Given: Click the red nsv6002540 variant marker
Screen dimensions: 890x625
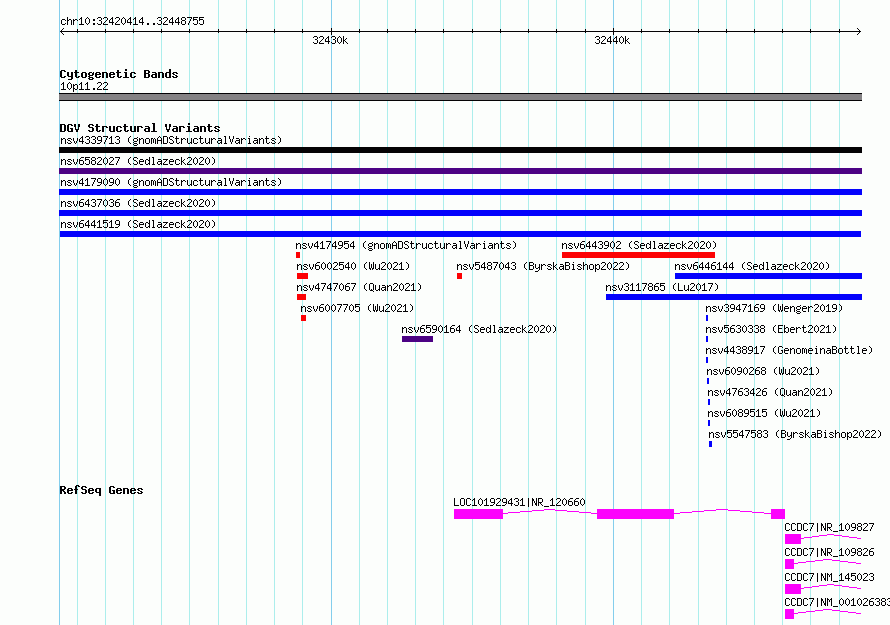Looking at the screenshot, I should click(x=303, y=276).
